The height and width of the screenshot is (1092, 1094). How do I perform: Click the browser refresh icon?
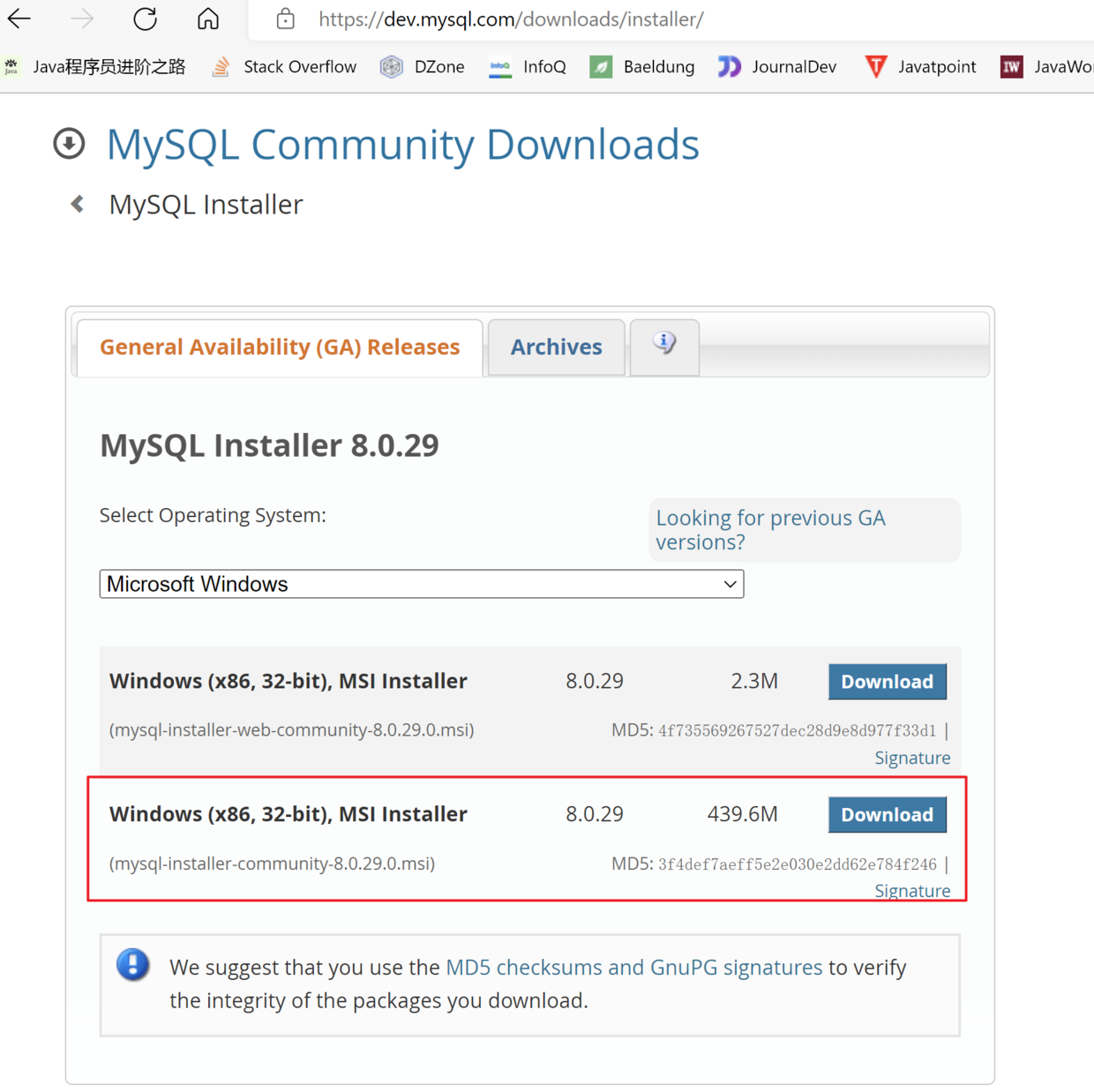145,19
